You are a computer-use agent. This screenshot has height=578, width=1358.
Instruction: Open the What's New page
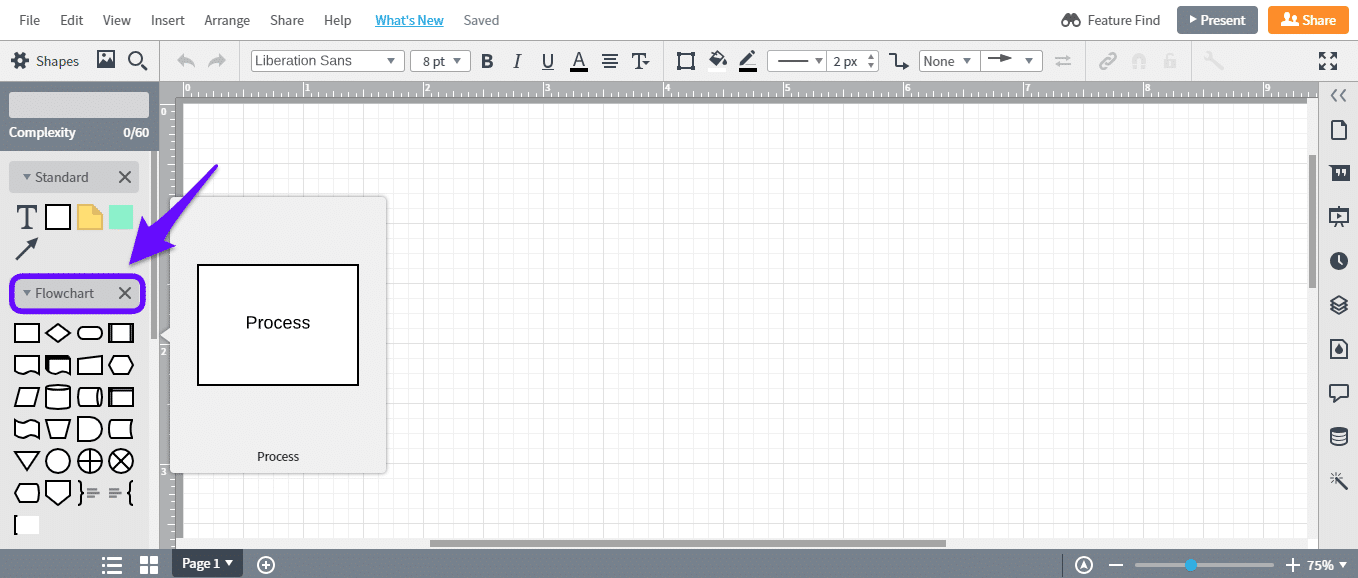(409, 19)
